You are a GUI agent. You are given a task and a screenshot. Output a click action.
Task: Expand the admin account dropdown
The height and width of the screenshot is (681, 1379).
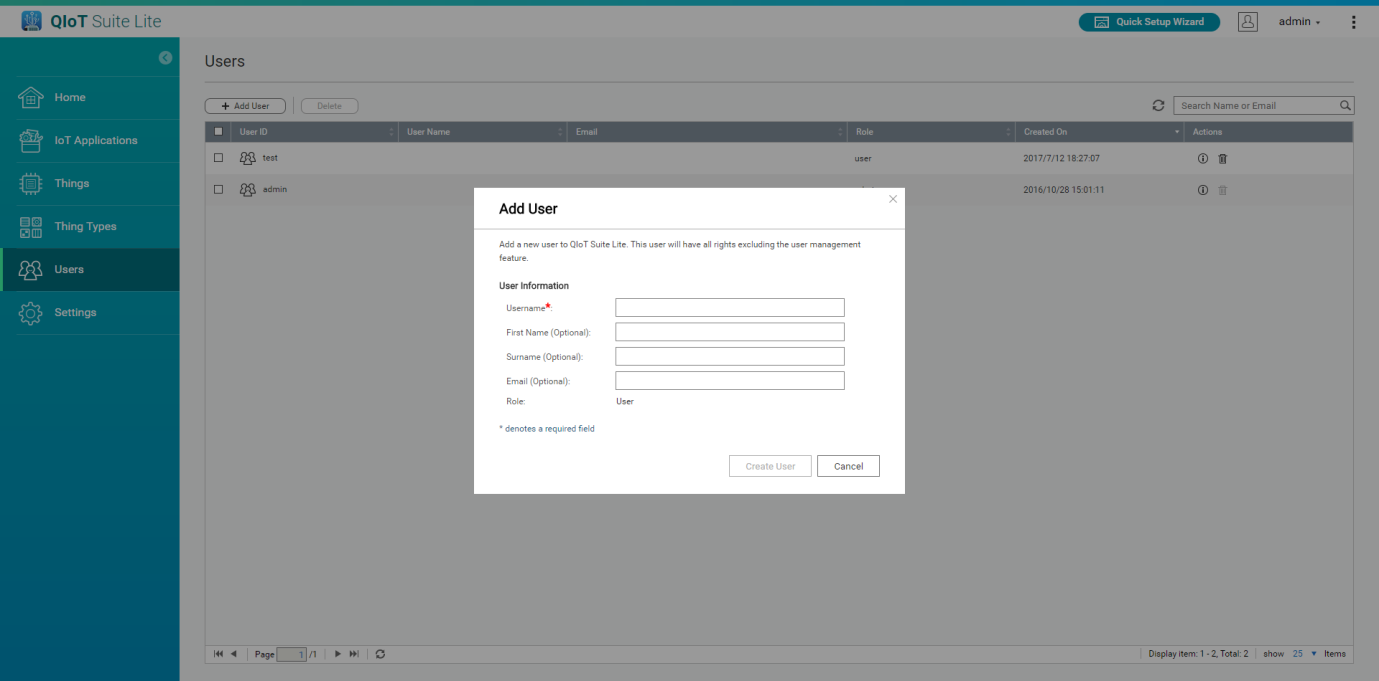(x=1300, y=22)
